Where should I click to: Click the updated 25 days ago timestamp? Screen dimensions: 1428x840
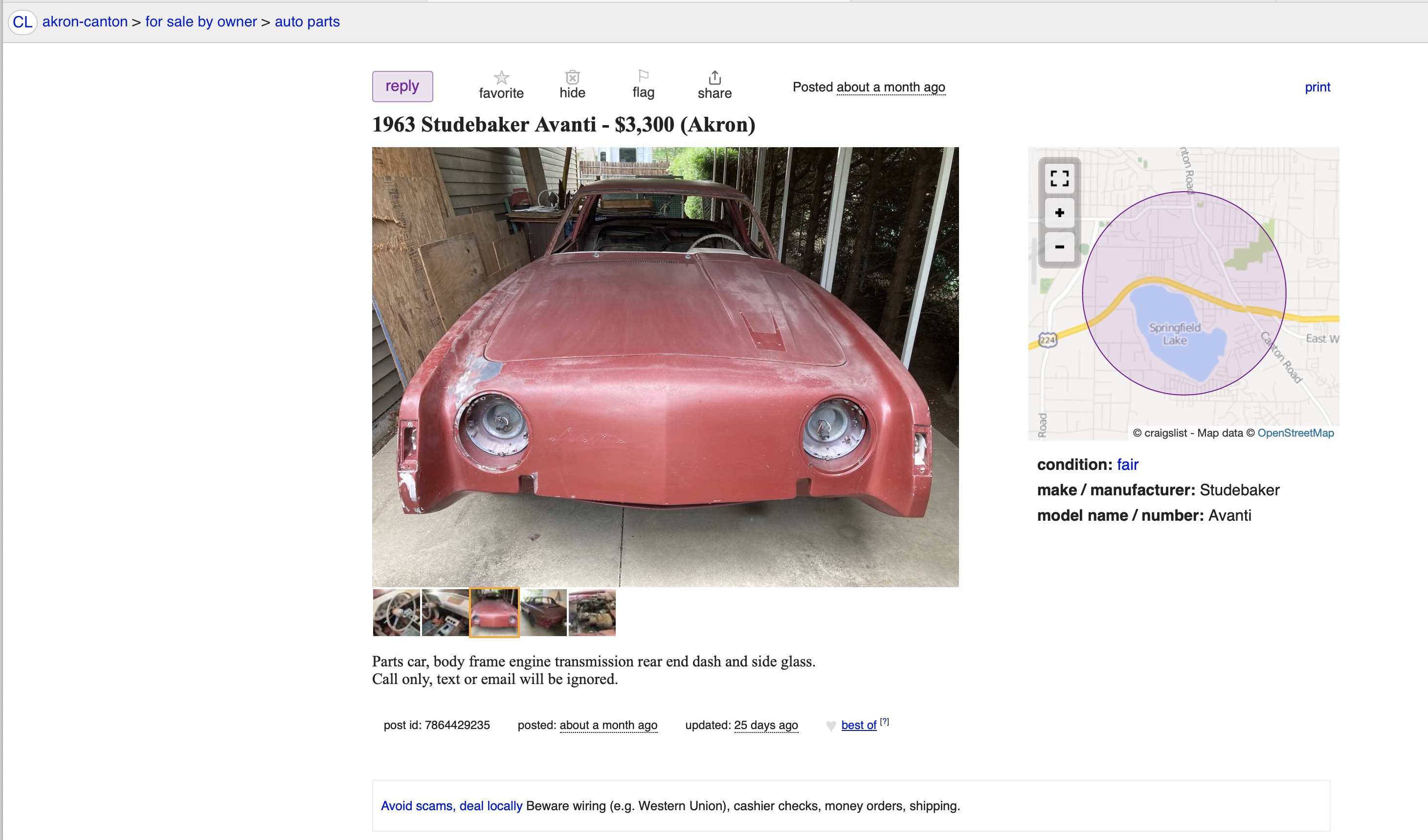pyautogui.click(x=766, y=725)
